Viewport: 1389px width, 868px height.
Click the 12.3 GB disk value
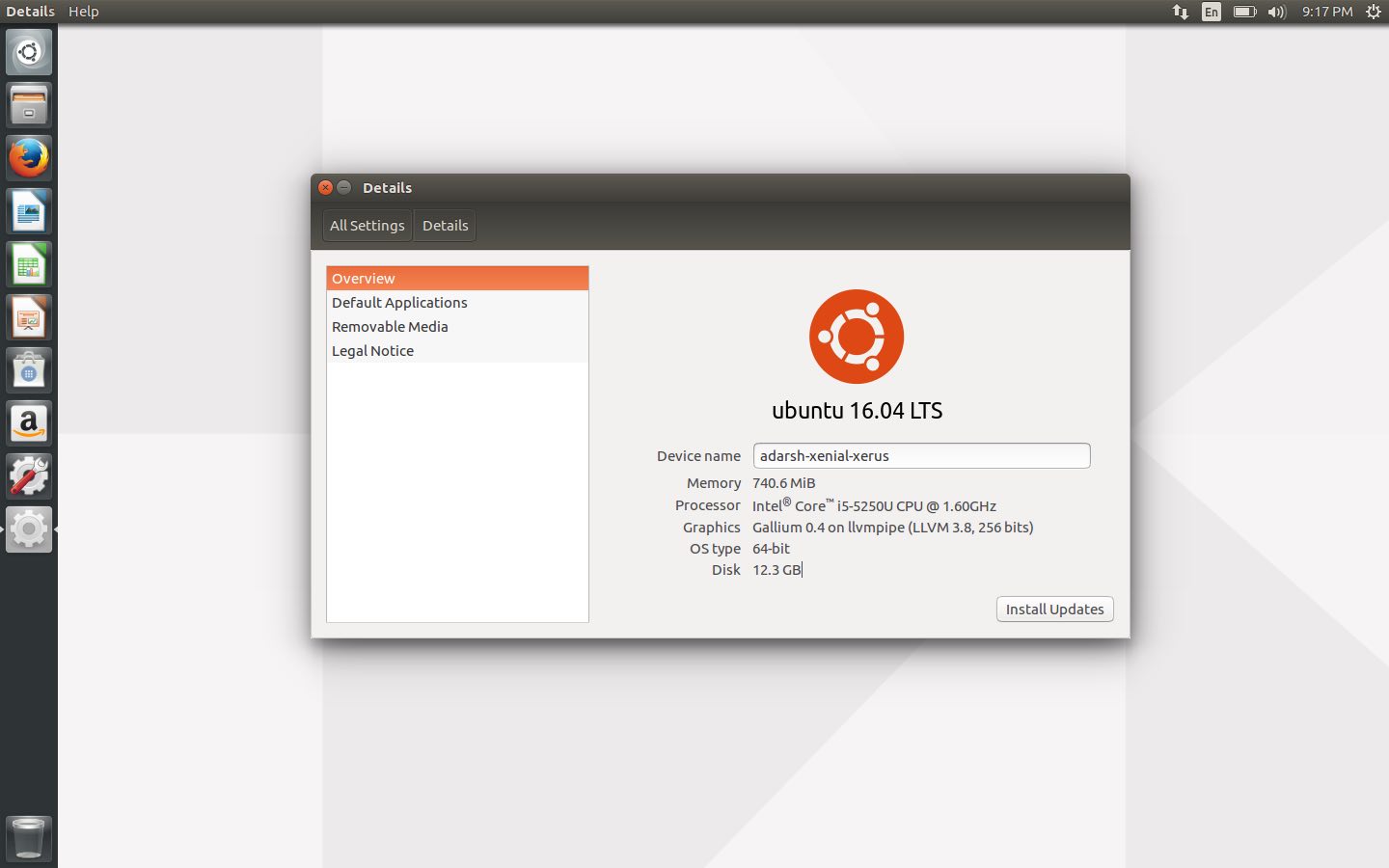coord(776,570)
